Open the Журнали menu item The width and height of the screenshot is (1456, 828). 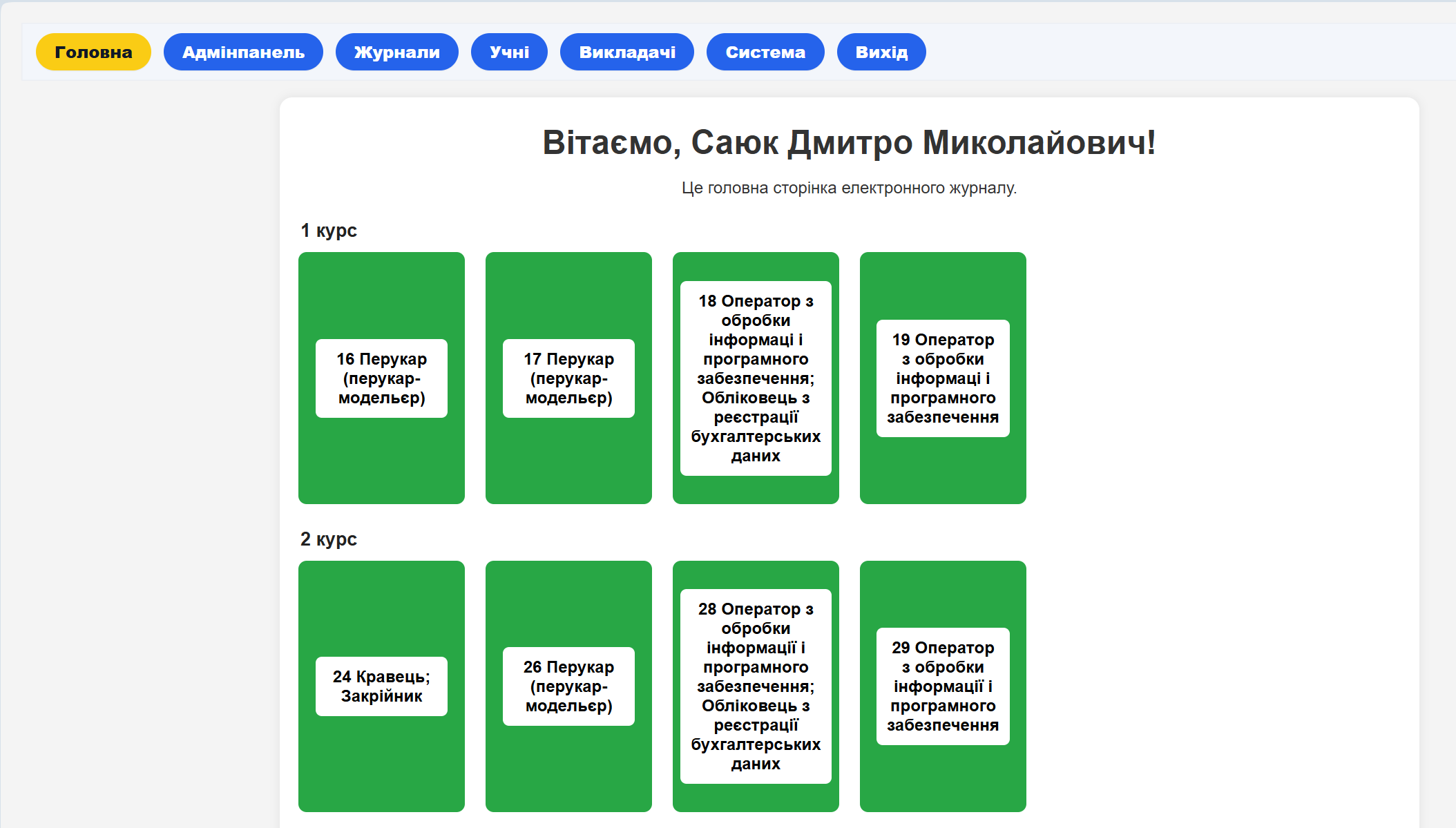pos(396,52)
